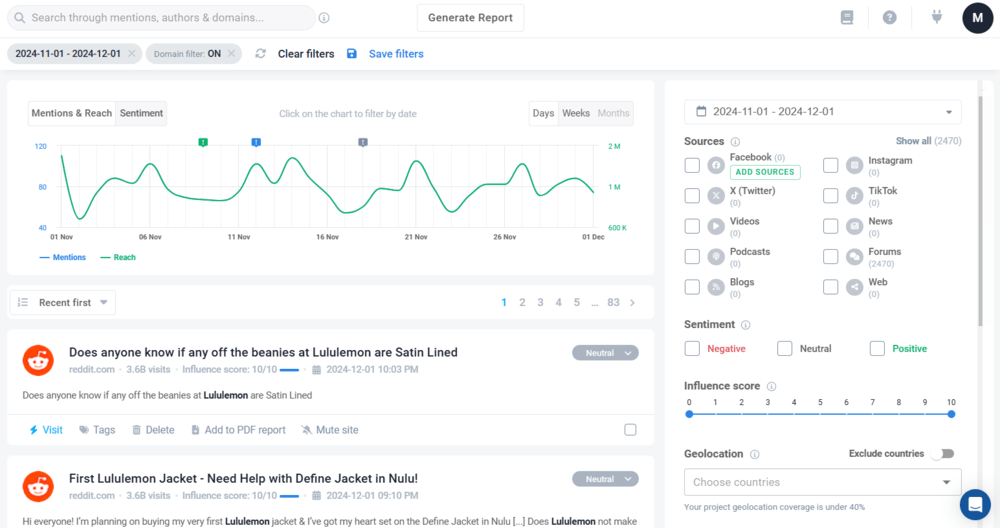Check the Web source checkbox
The image size is (1000, 528).
(830, 287)
